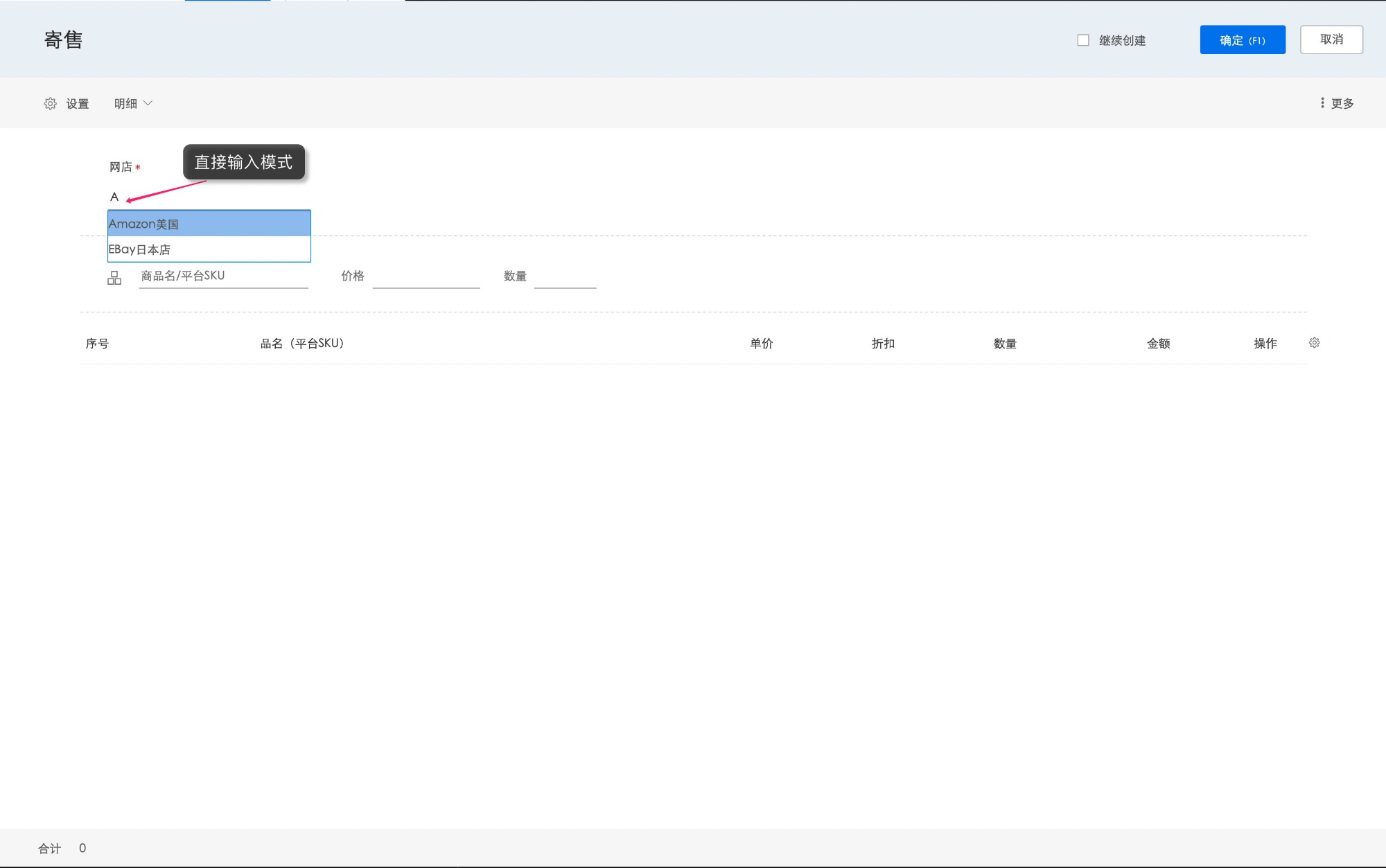Image resolution: width=1386 pixels, height=868 pixels.
Task: Click the 设置 label in toolbar
Action: point(77,104)
